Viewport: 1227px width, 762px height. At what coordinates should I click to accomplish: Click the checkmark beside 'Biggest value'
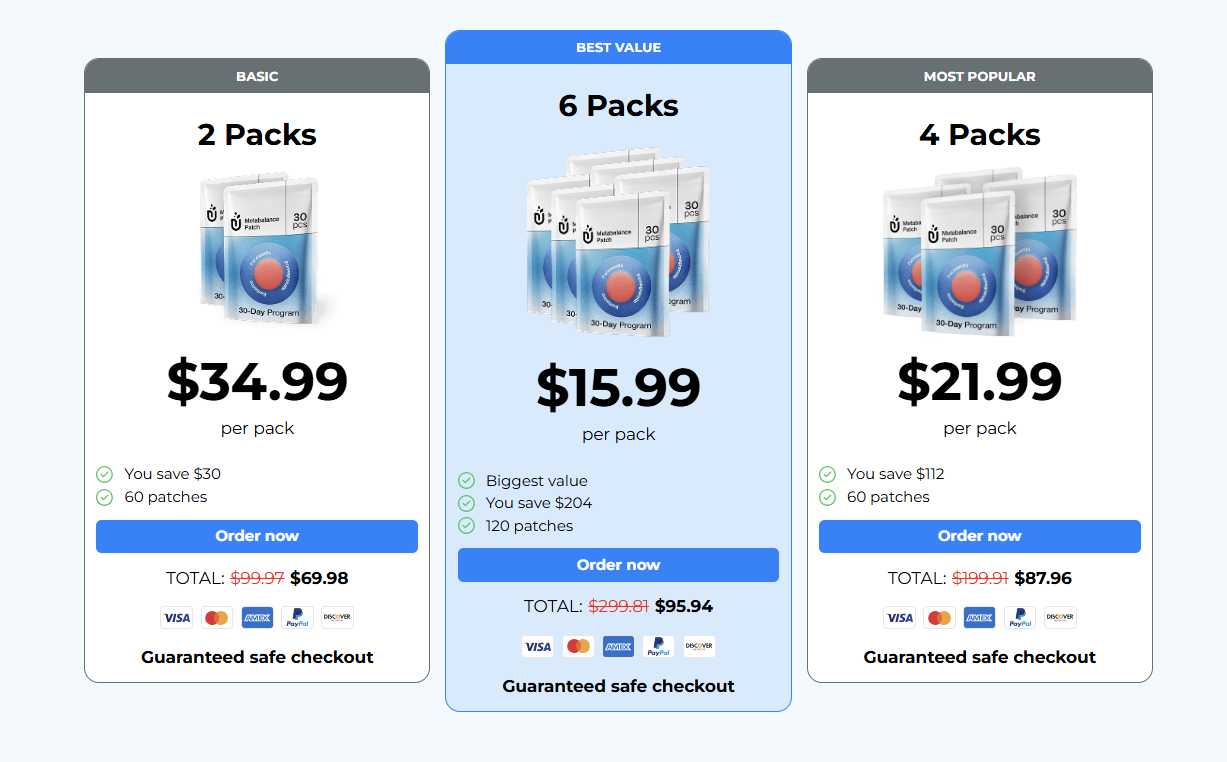click(466, 481)
